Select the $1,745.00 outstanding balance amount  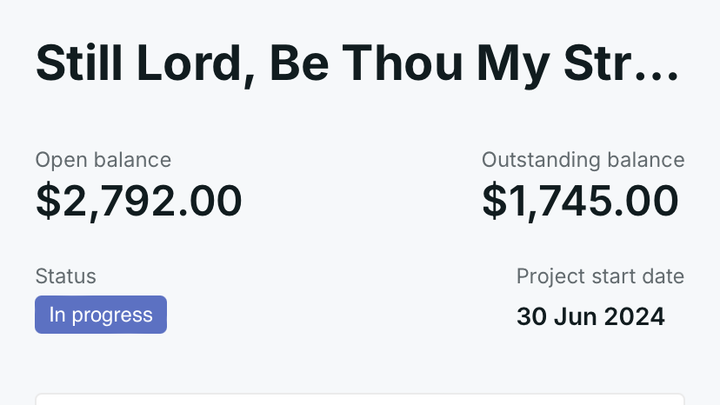pos(581,201)
